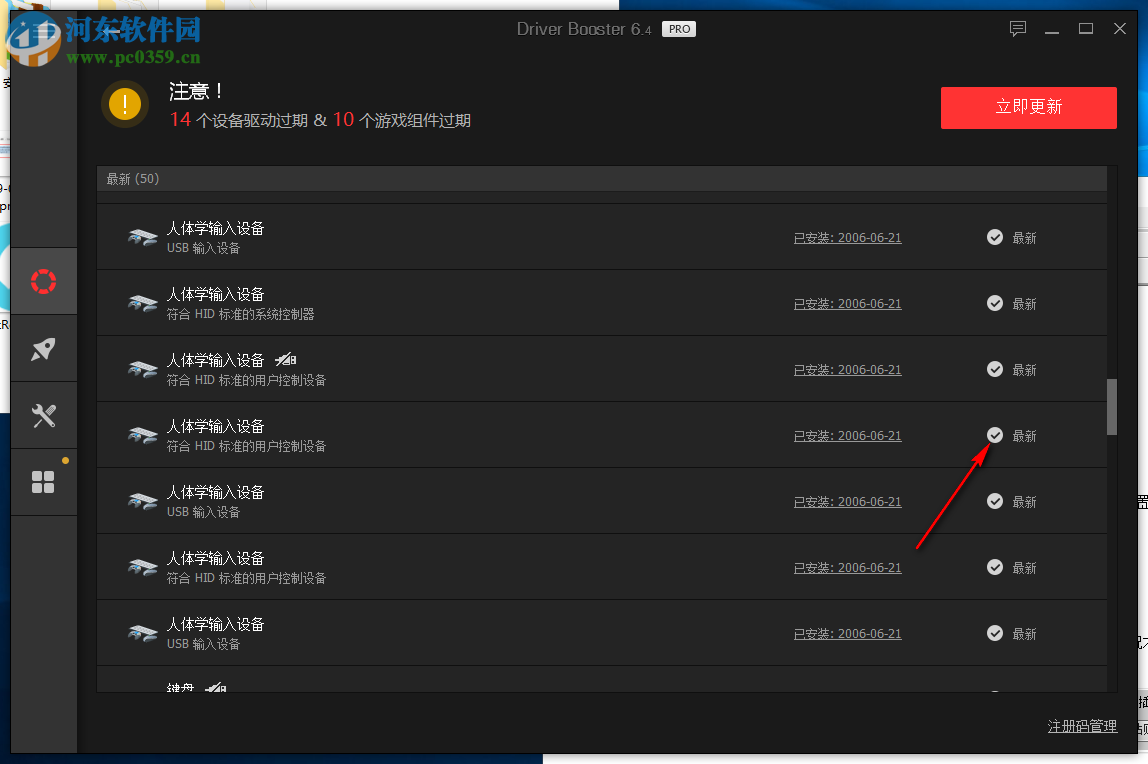Open the Action Center grid icon
Screen dimensions: 1148x764
(43, 482)
